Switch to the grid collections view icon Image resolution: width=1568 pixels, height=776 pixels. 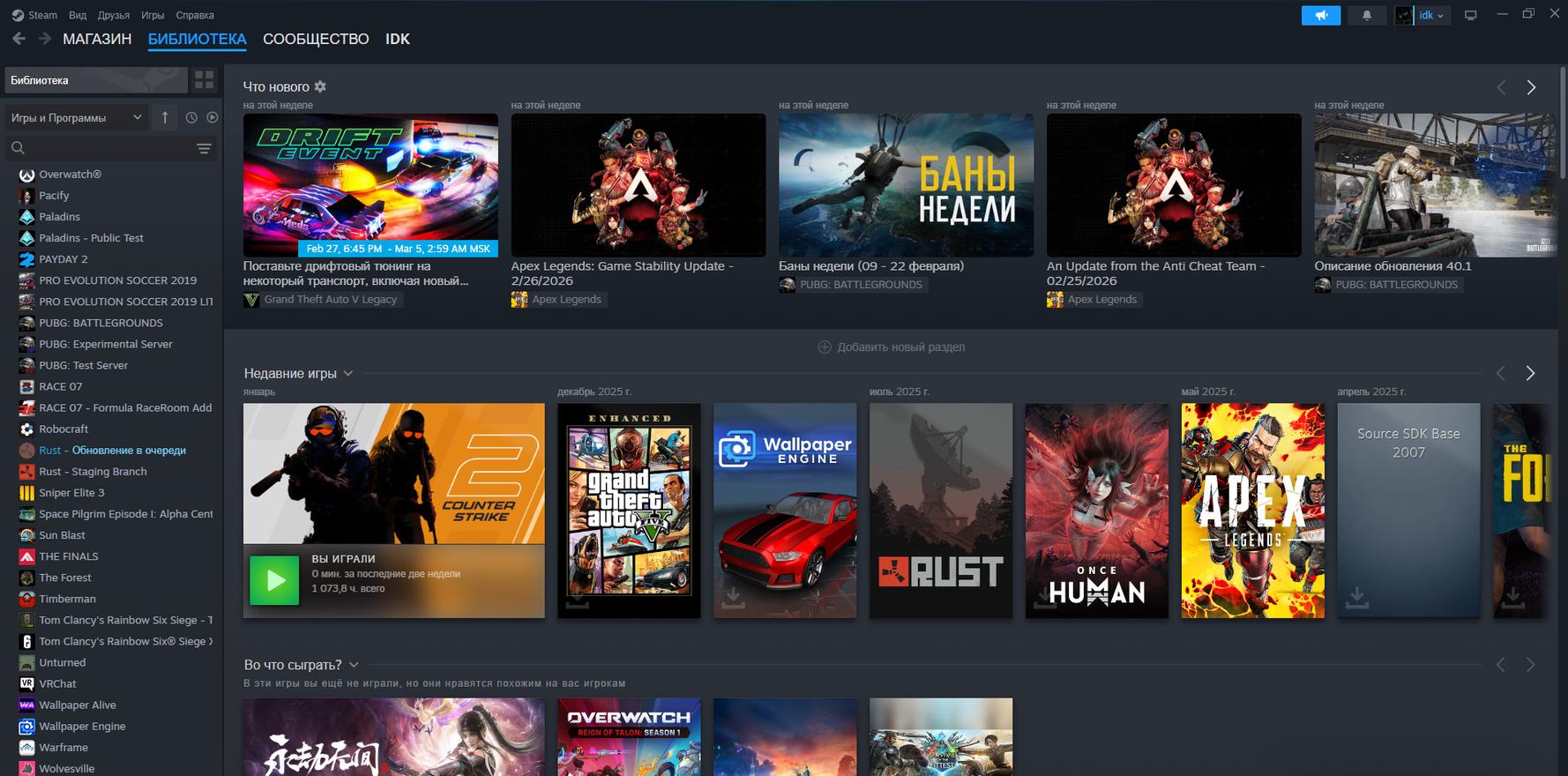click(205, 80)
